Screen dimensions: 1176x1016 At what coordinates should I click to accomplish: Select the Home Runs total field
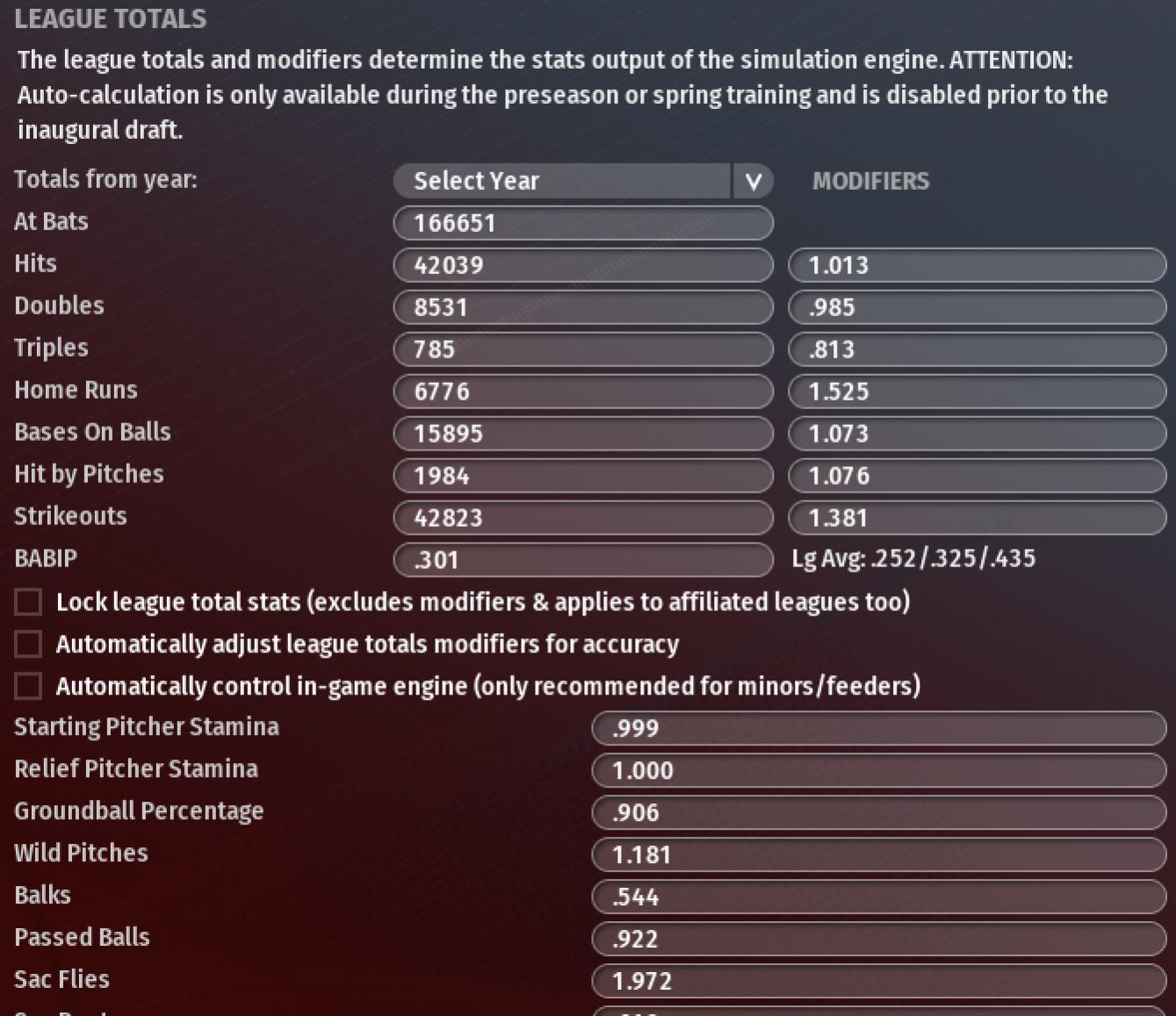583,392
